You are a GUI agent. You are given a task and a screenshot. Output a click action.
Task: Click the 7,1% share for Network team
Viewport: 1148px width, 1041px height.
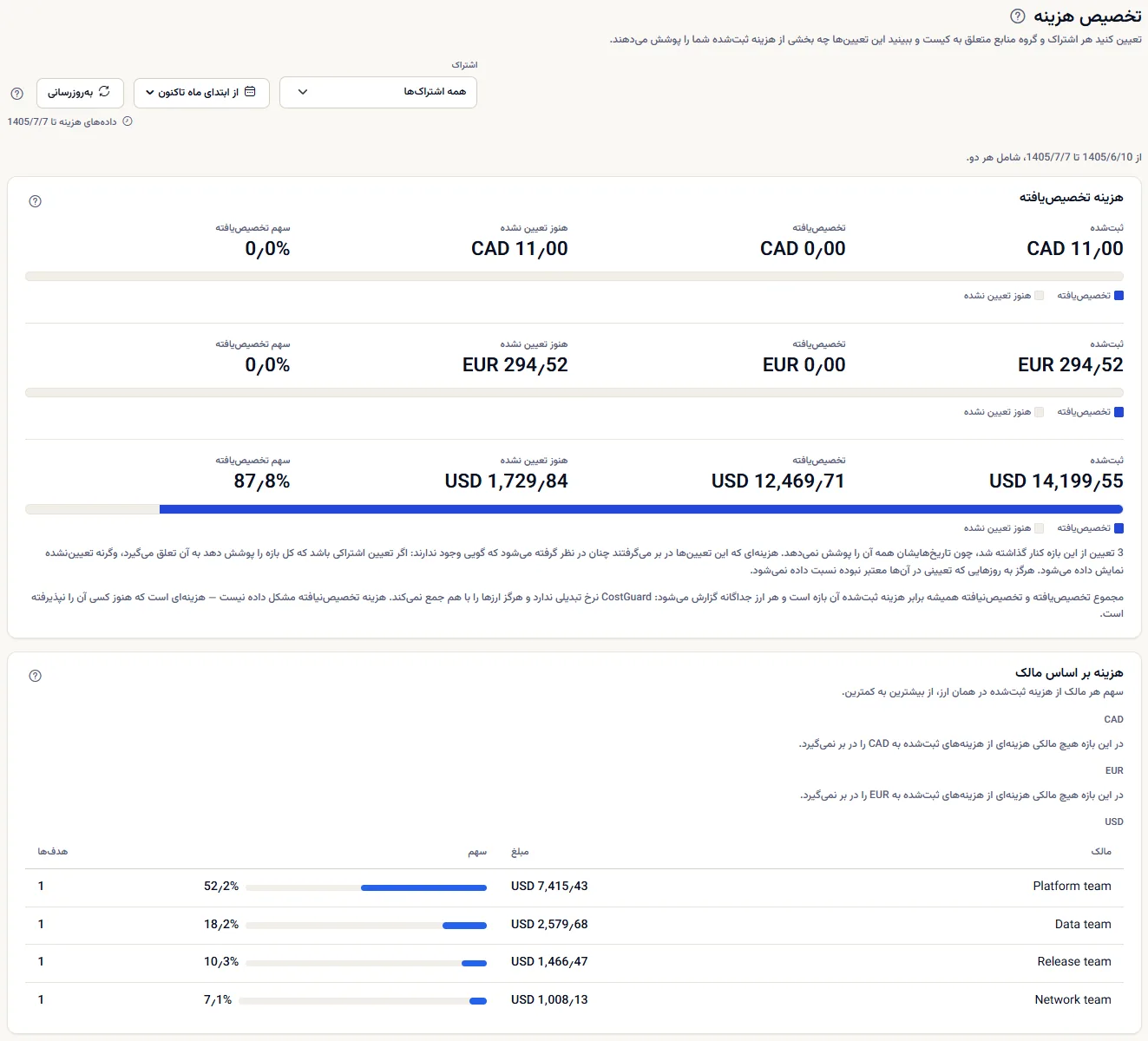pyautogui.click(x=218, y=1000)
